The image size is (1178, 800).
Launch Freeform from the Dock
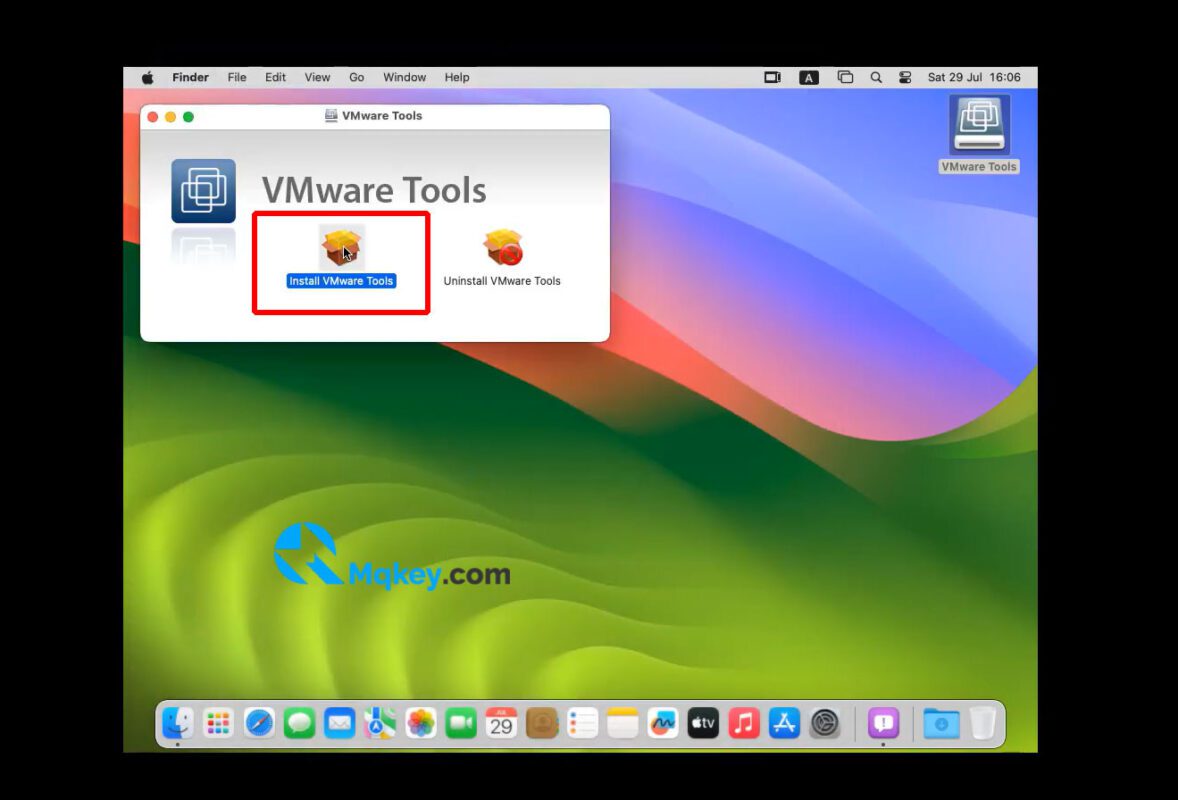(x=663, y=723)
